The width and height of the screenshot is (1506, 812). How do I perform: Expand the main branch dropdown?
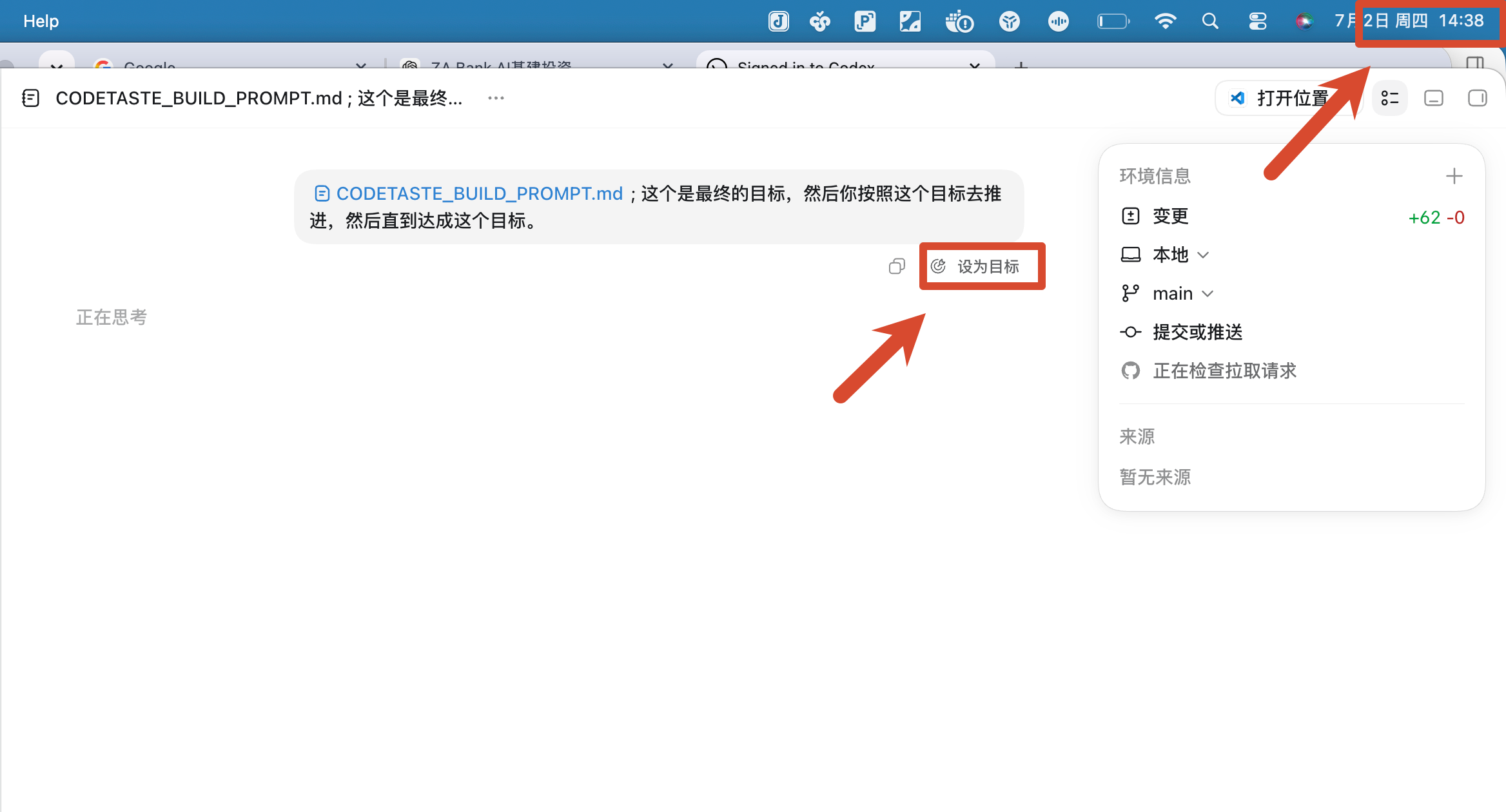(1168, 293)
